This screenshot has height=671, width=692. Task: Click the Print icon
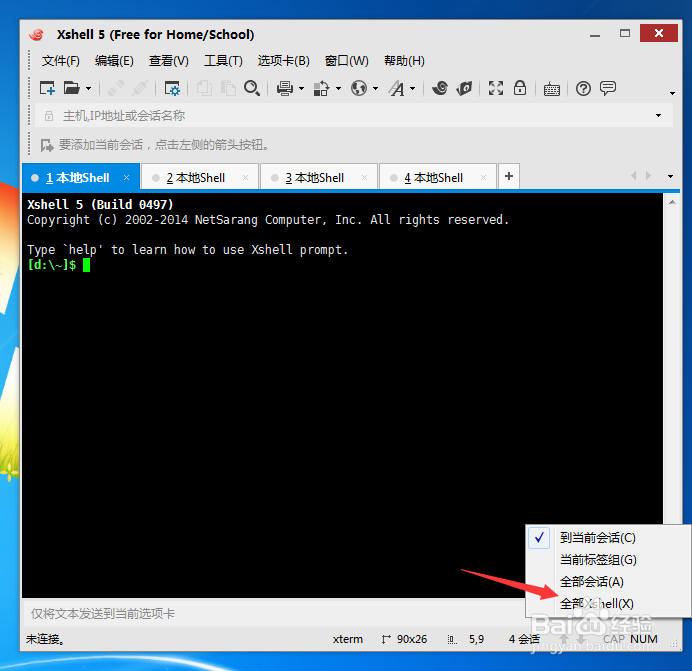[285, 88]
